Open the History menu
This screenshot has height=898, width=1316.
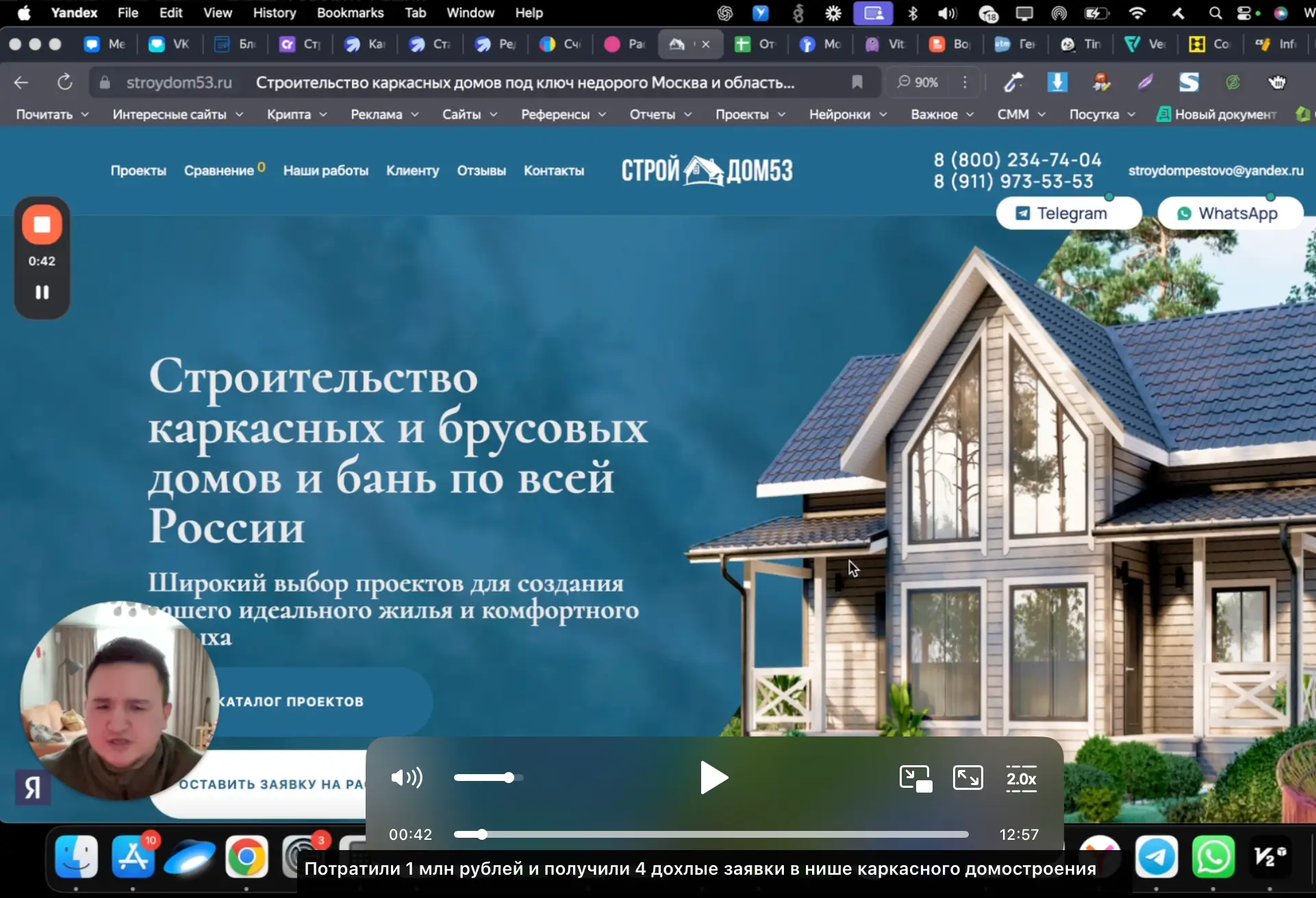pyautogui.click(x=274, y=12)
